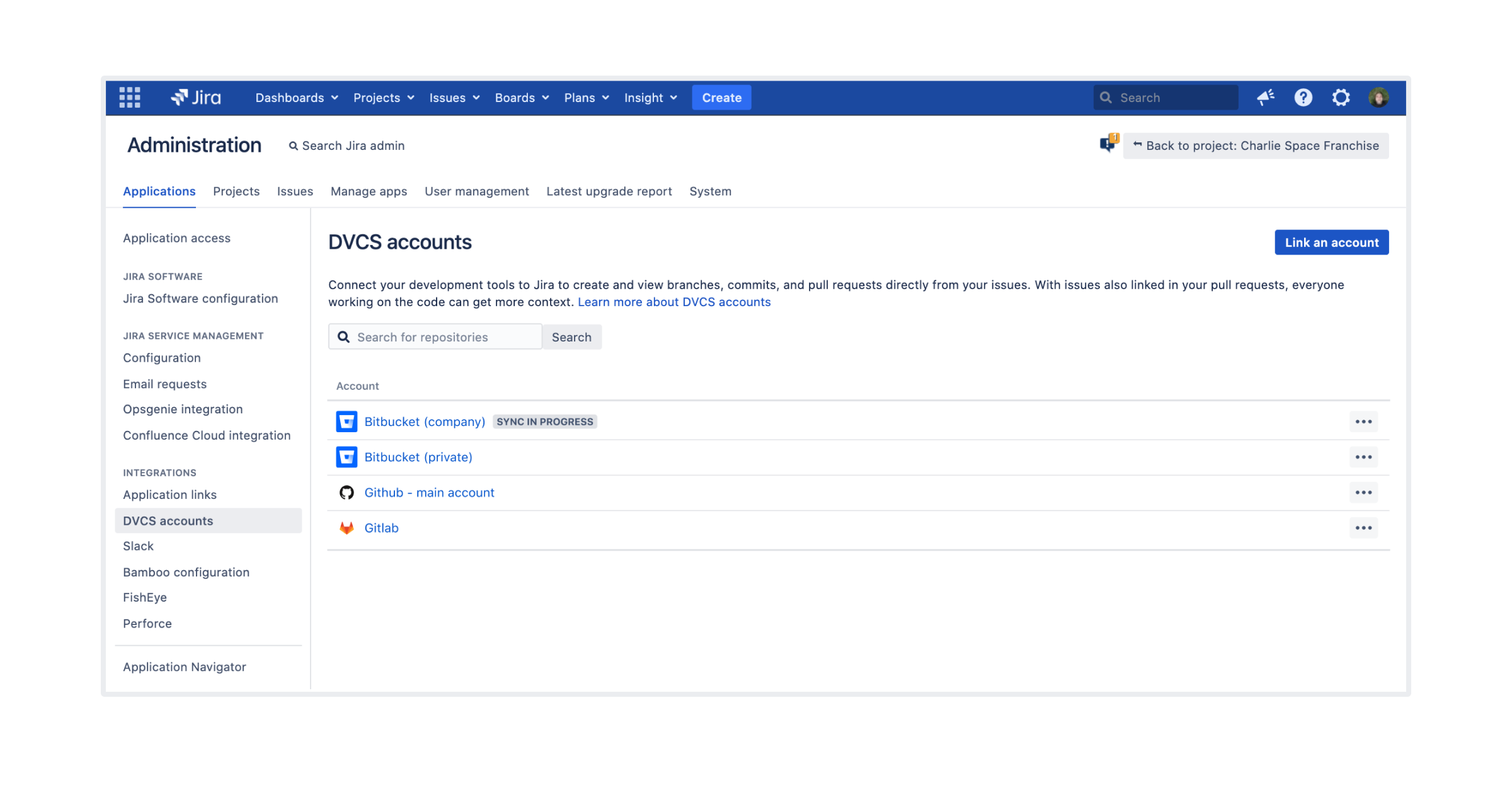Click the Account column header
Screen dimensions: 1512x785
point(357,386)
